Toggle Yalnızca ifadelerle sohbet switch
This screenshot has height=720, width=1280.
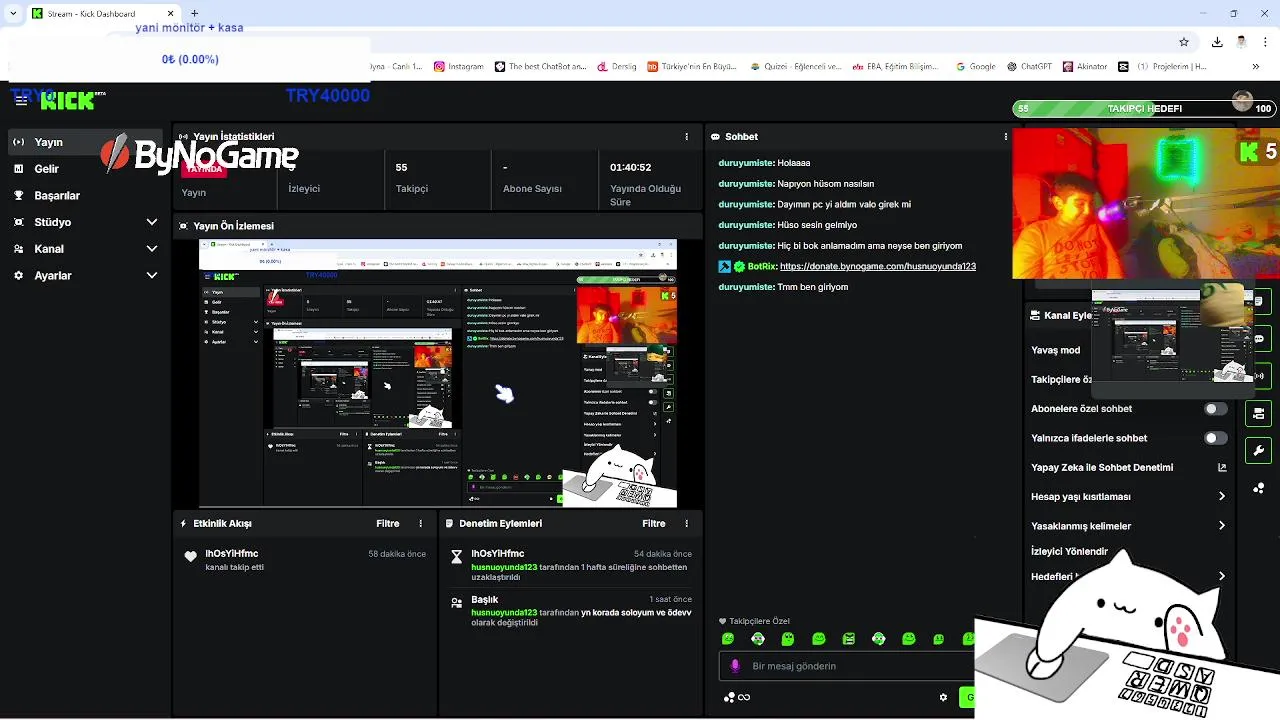coord(1215,438)
